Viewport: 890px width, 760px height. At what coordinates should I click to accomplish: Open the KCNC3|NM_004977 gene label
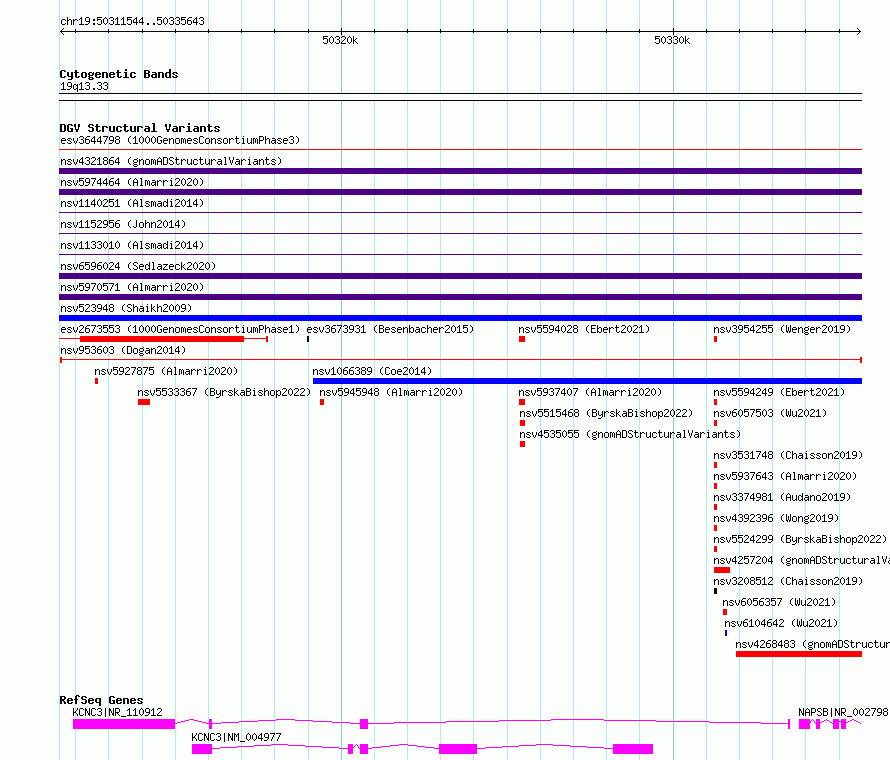point(236,737)
